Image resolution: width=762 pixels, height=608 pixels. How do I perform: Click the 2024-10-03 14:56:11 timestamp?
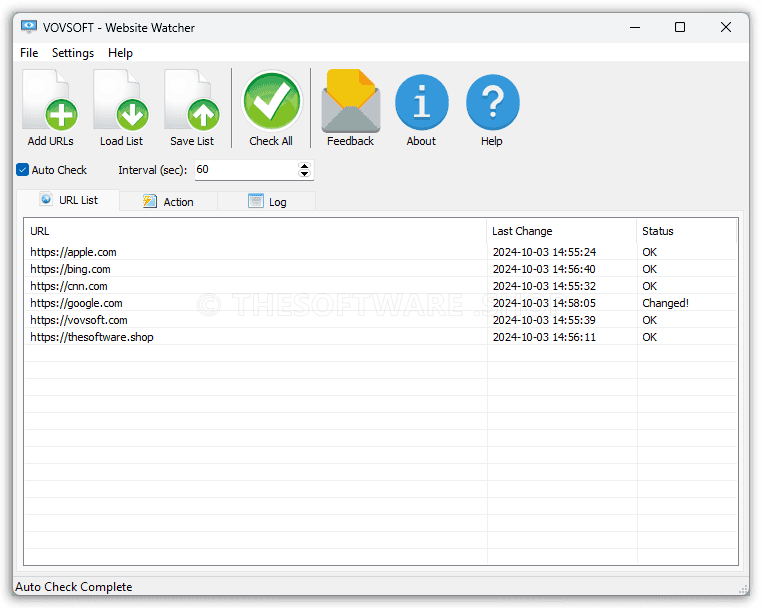pyautogui.click(x=544, y=337)
